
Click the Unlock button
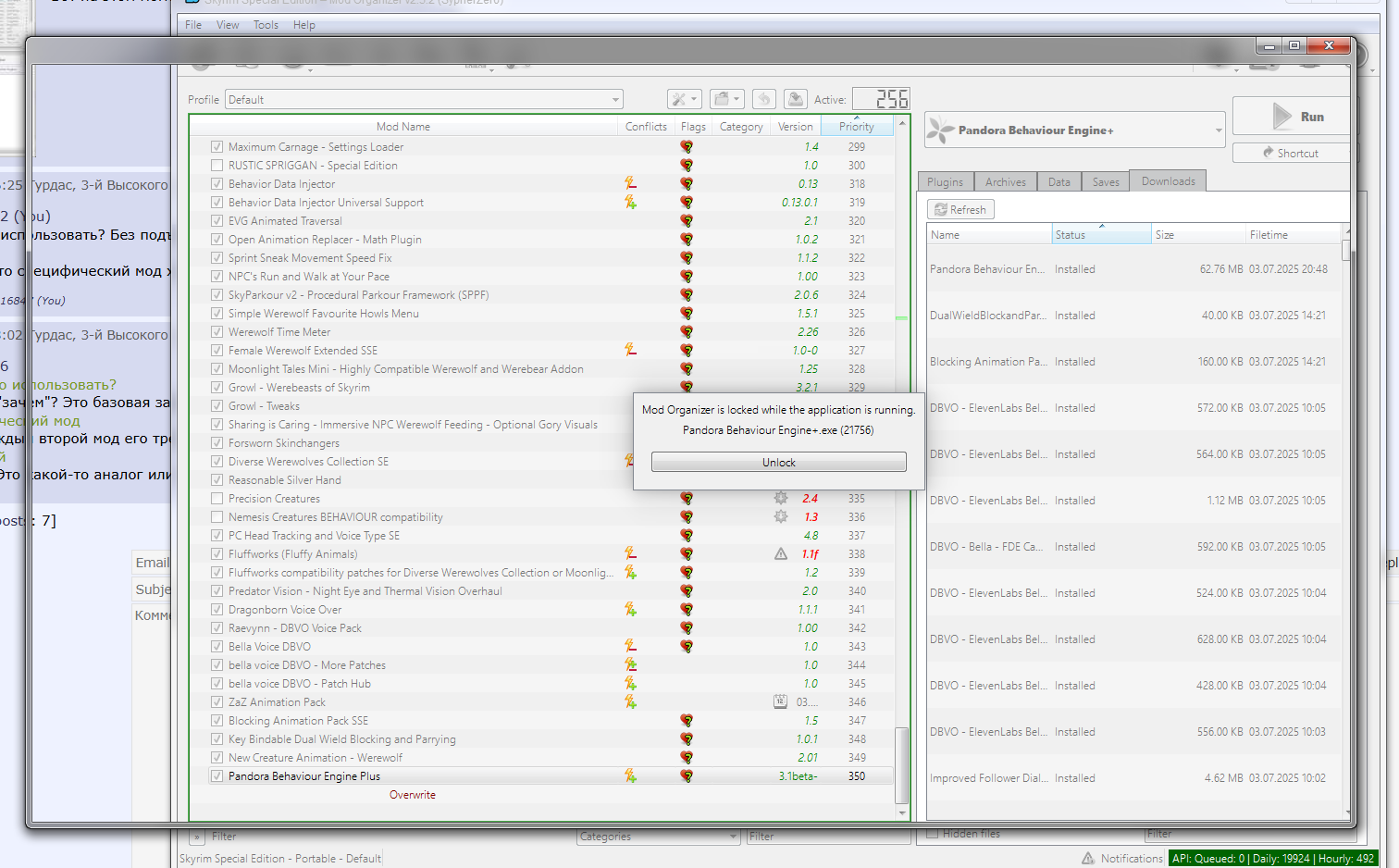(779, 462)
